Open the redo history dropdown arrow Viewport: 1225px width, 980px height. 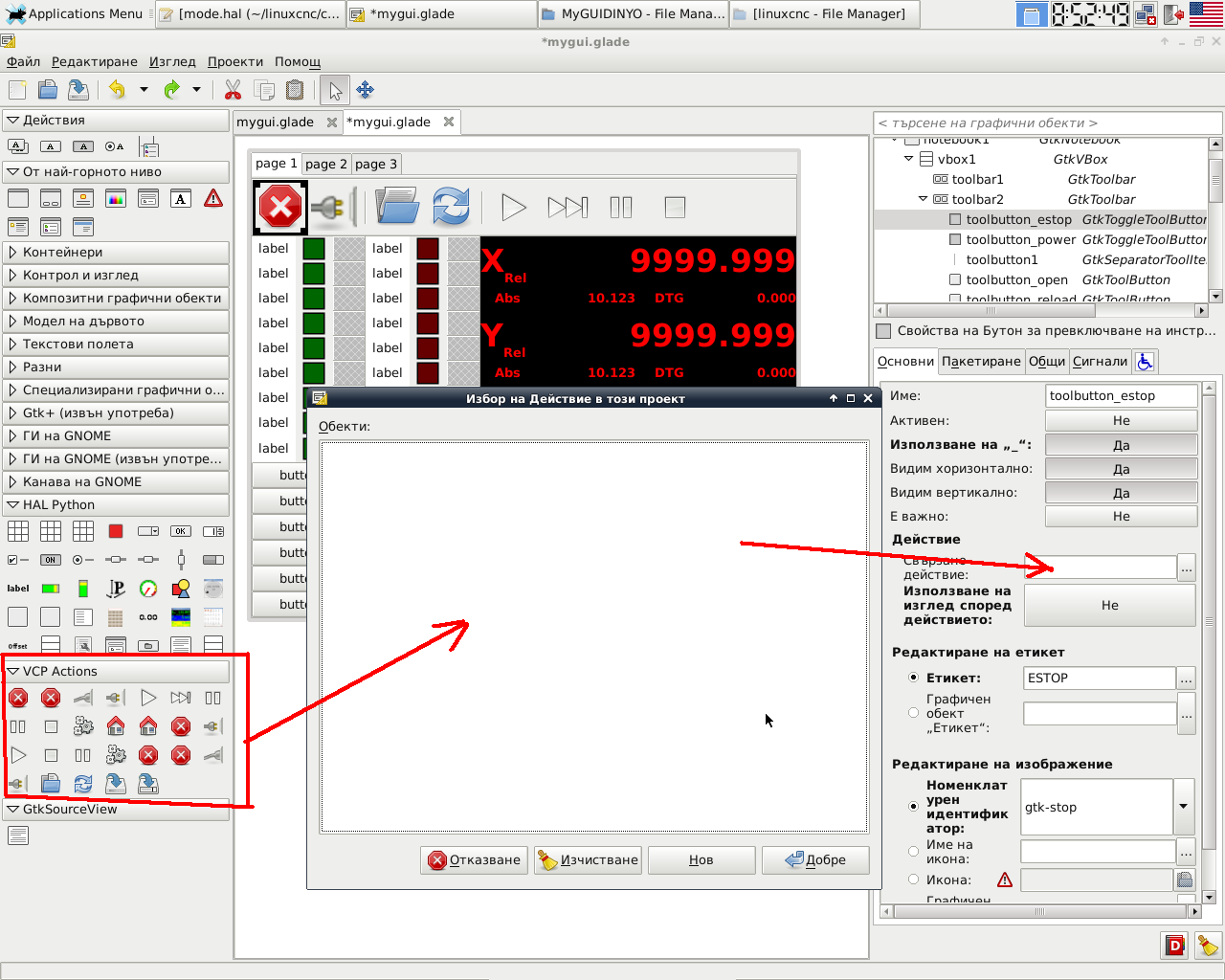pos(196,90)
